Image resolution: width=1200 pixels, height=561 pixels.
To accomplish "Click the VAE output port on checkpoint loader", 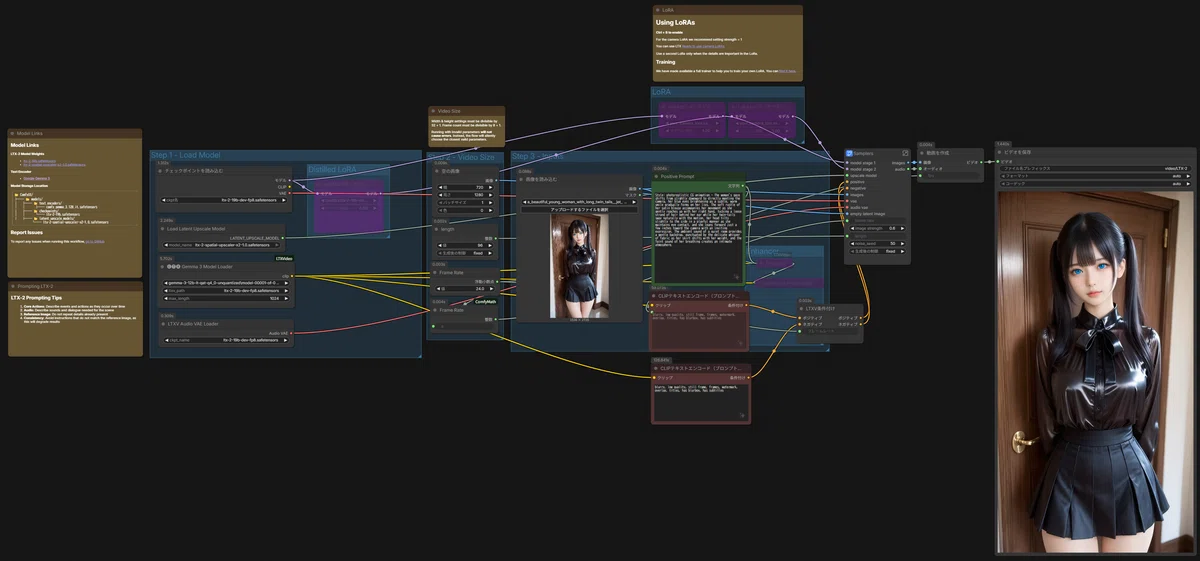I will tap(290, 192).
